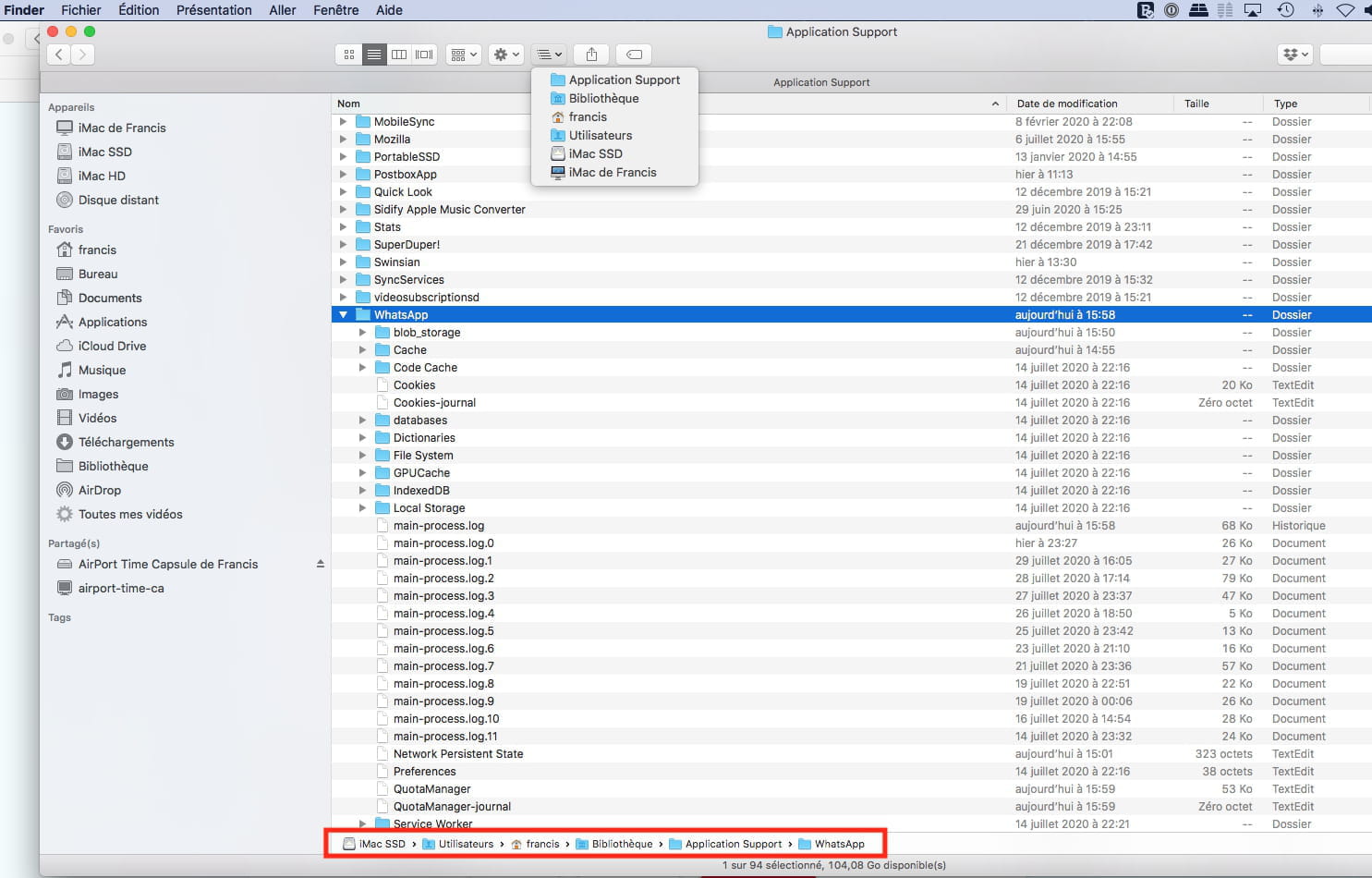Open the Présentation menu
1372x878 pixels.
[214, 10]
